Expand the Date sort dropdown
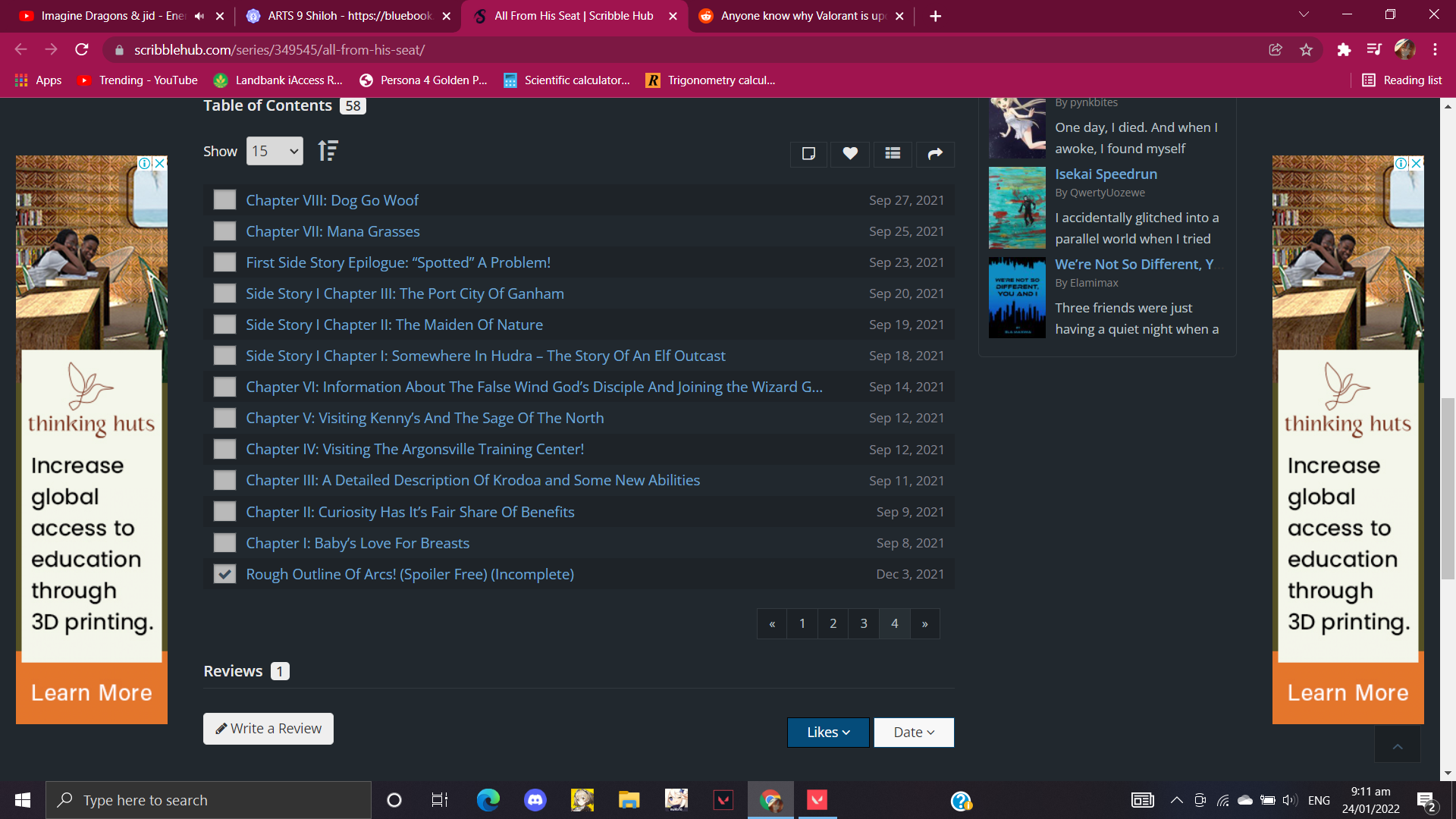This screenshot has width=1456, height=819. pos(914,733)
